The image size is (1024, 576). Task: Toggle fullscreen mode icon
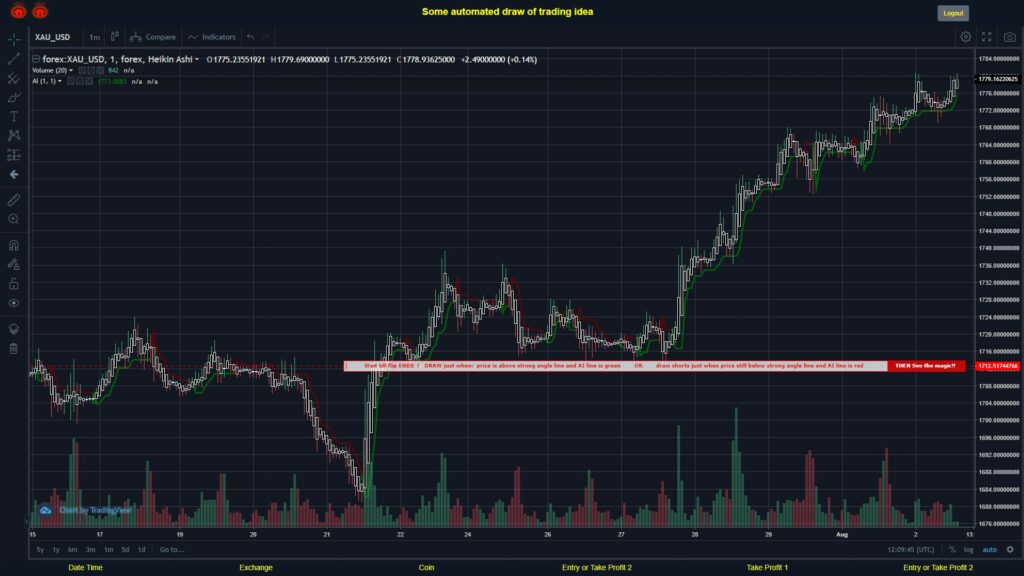point(987,37)
